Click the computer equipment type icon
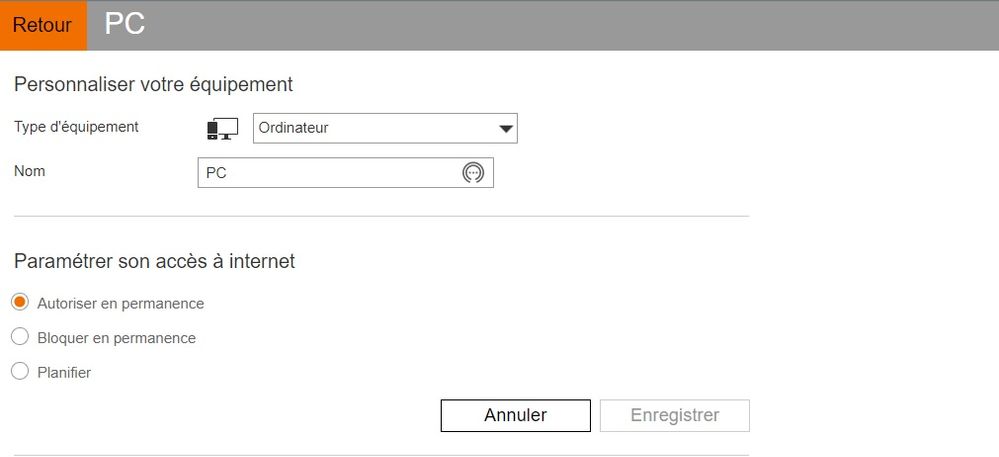This screenshot has height=457, width=999. (x=222, y=129)
